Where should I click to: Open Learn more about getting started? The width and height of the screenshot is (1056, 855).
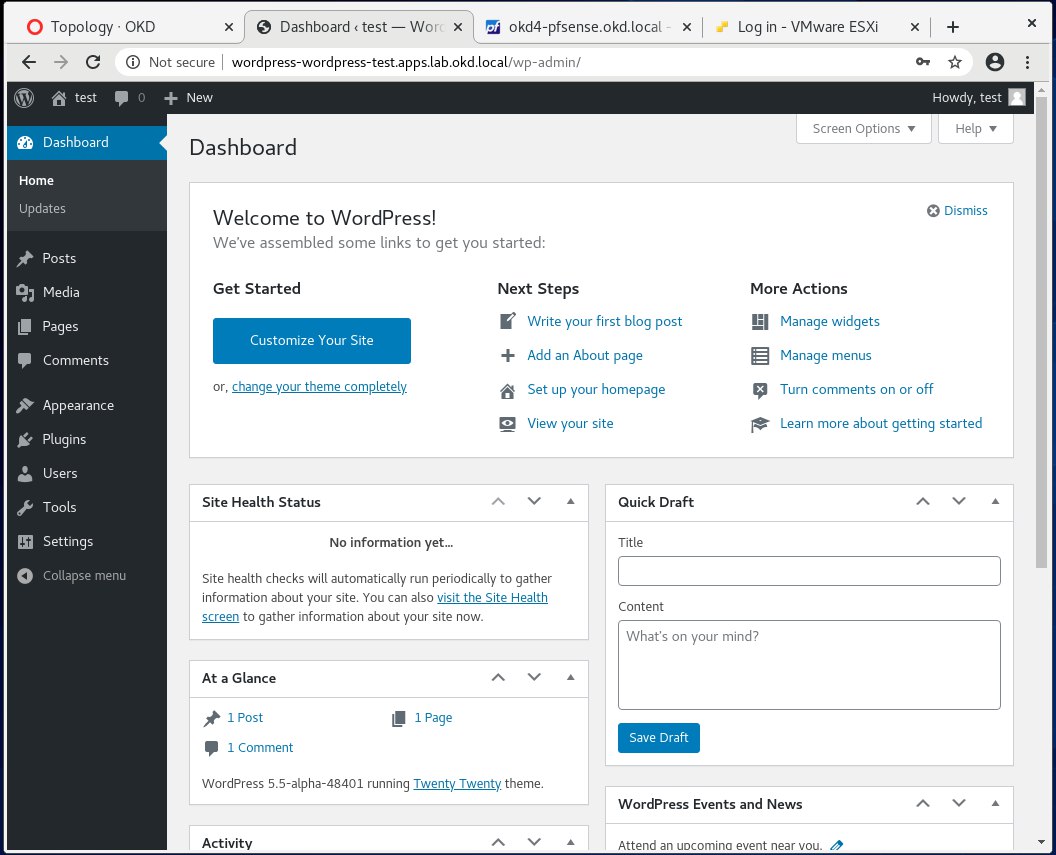881,423
